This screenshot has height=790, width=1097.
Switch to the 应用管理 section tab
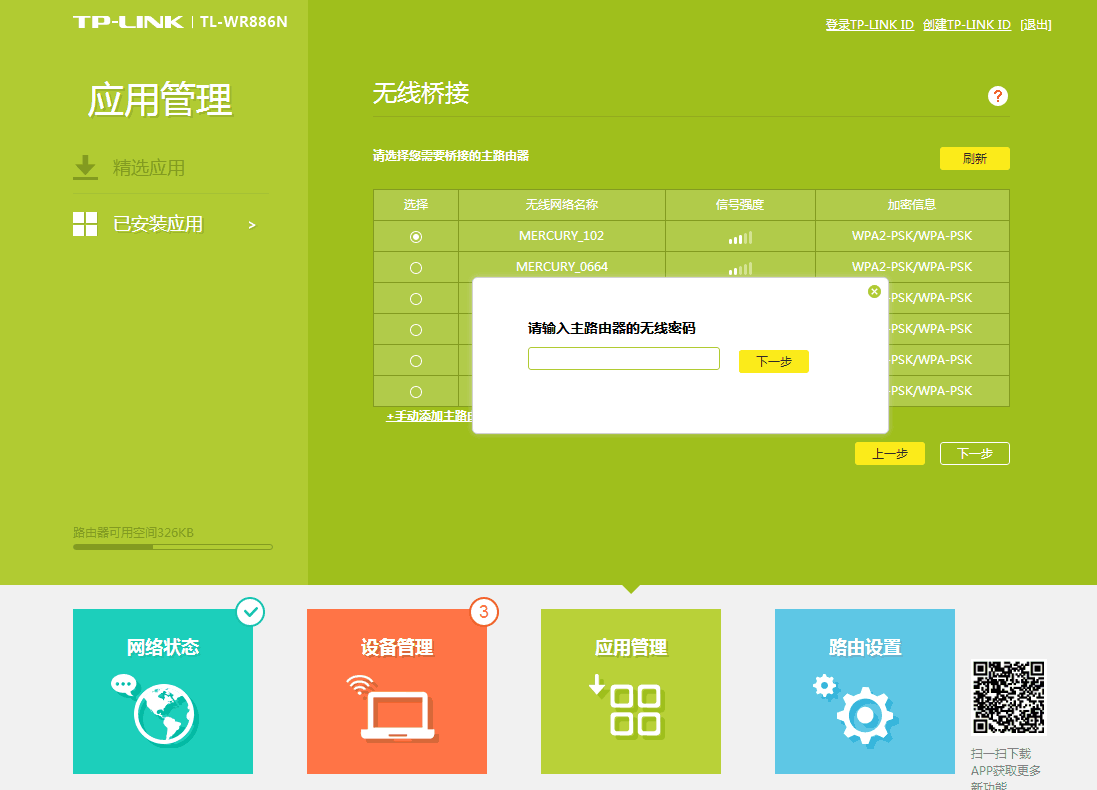pos(630,647)
